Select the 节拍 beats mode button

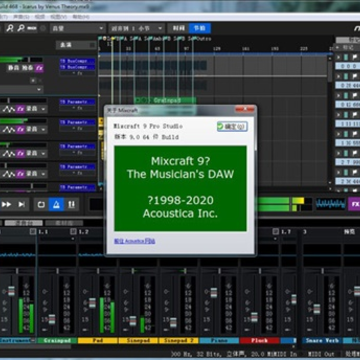[x=200, y=28]
